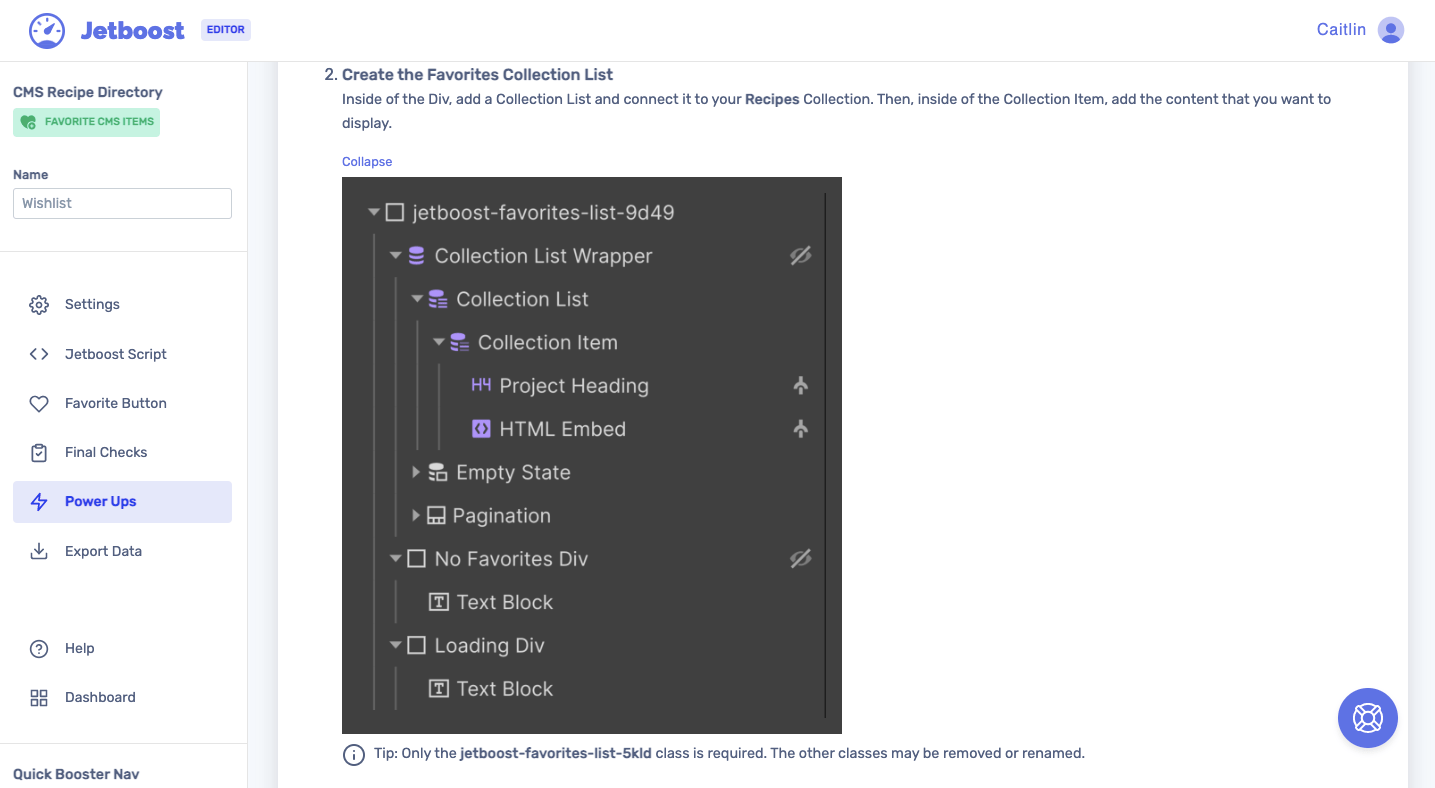Click the Export Data download icon
Image resolution: width=1435 pixels, height=788 pixels.
click(38, 551)
